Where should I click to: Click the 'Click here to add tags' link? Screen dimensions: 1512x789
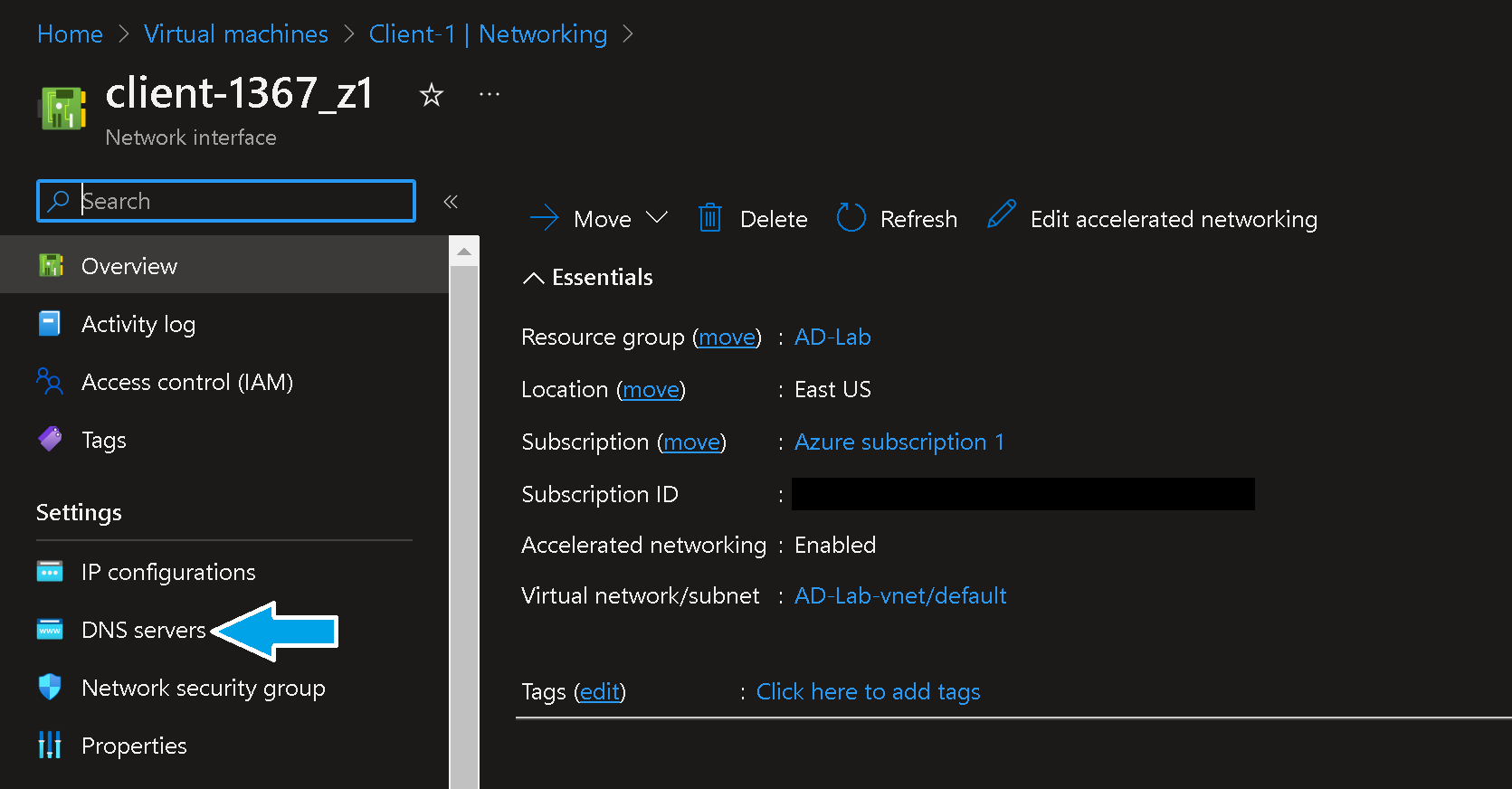pyautogui.click(x=868, y=691)
